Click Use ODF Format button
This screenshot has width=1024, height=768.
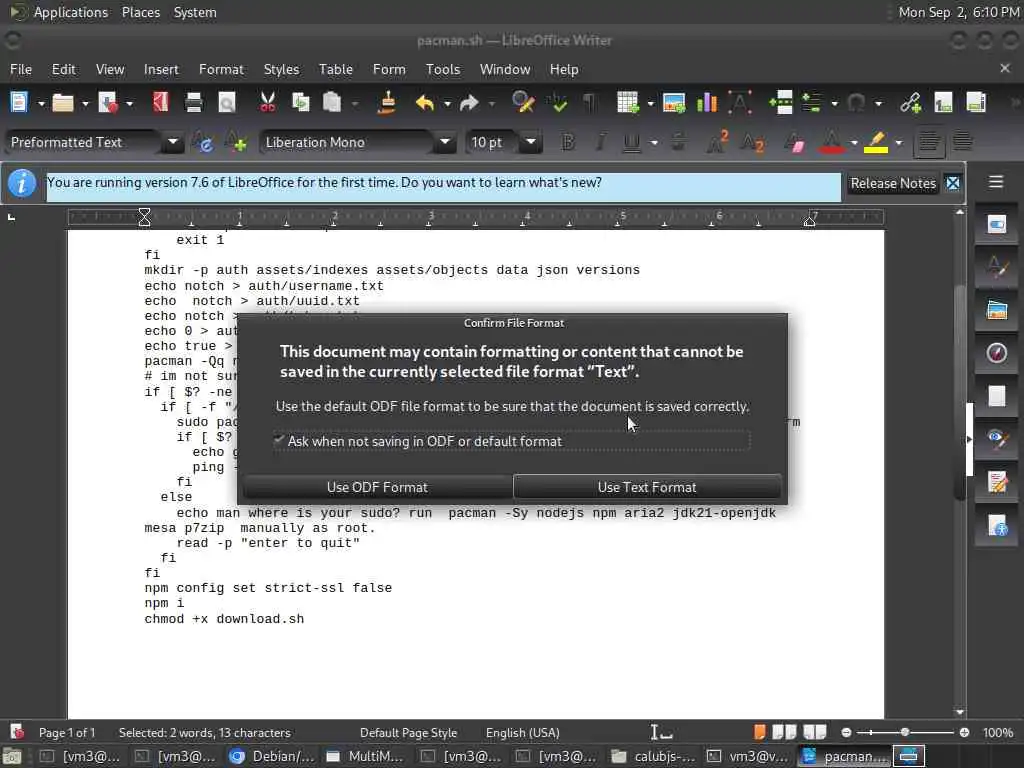coord(377,487)
